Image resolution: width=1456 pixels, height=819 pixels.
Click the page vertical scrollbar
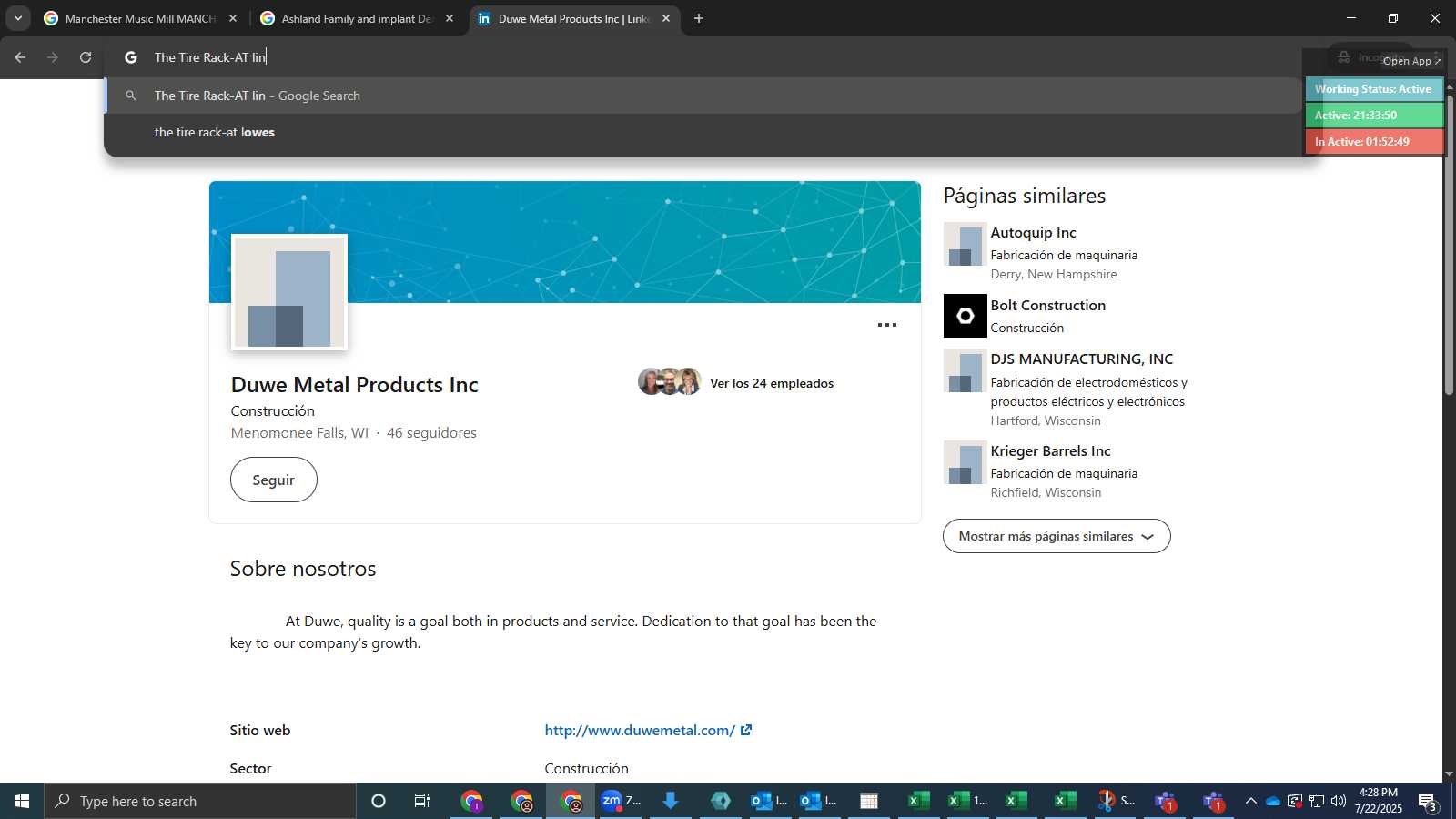1449,246
